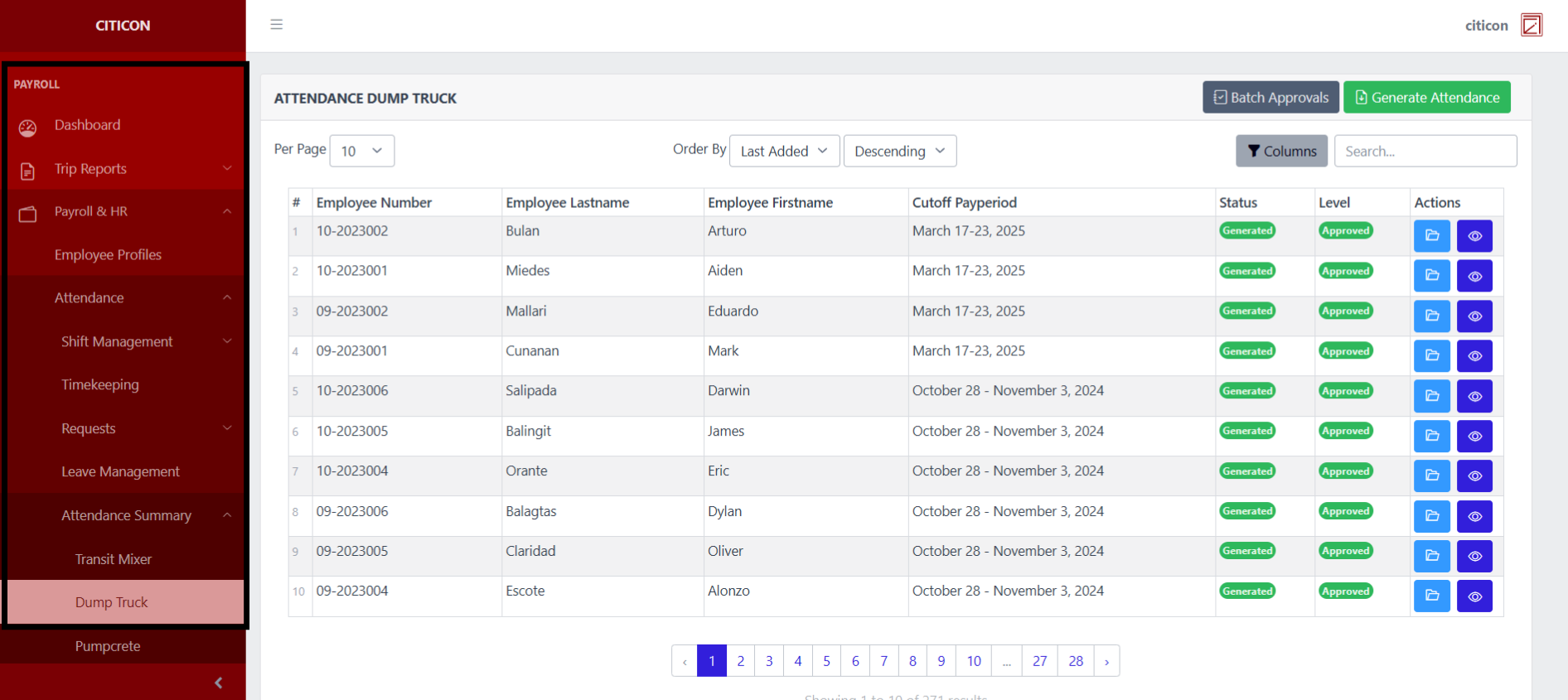Screen dimensions: 1568x700
Task: Click the Search input field
Action: (x=1425, y=151)
